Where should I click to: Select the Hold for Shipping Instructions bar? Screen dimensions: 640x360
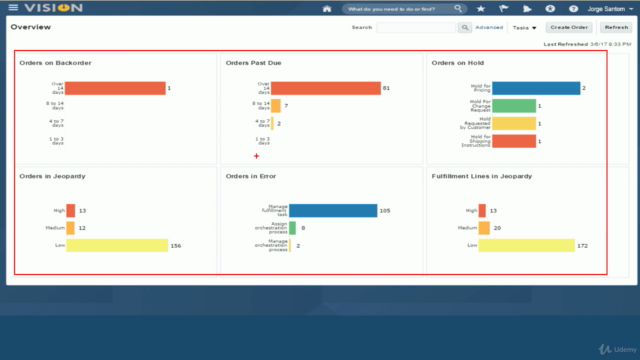tap(514, 141)
